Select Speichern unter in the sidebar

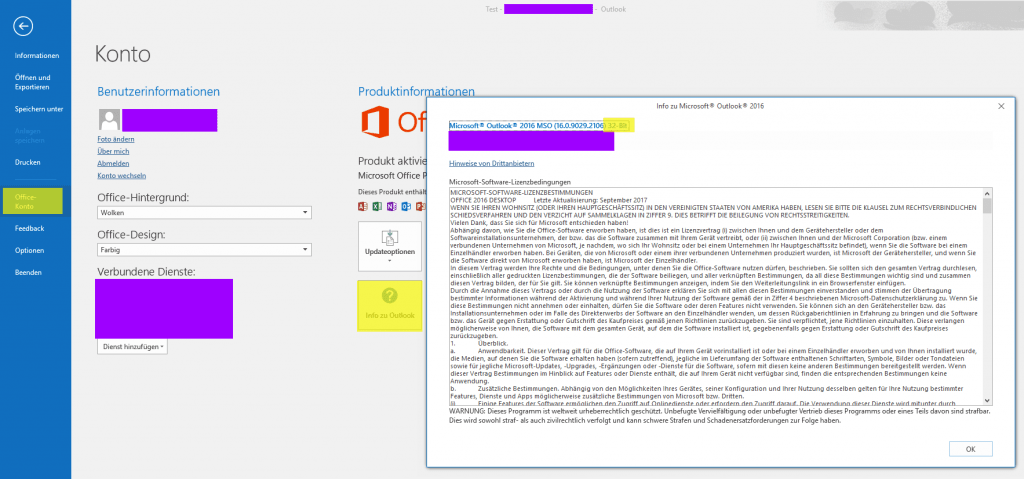coord(39,109)
